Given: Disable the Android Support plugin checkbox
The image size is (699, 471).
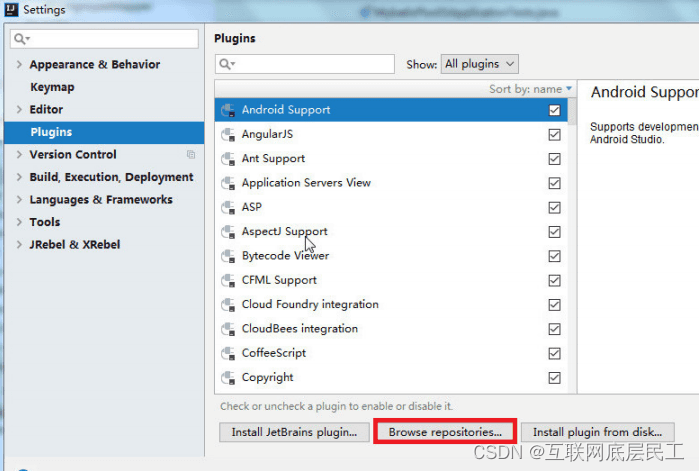Looking at the screenshot, I should pyautogui.click(x=555, y=110).
